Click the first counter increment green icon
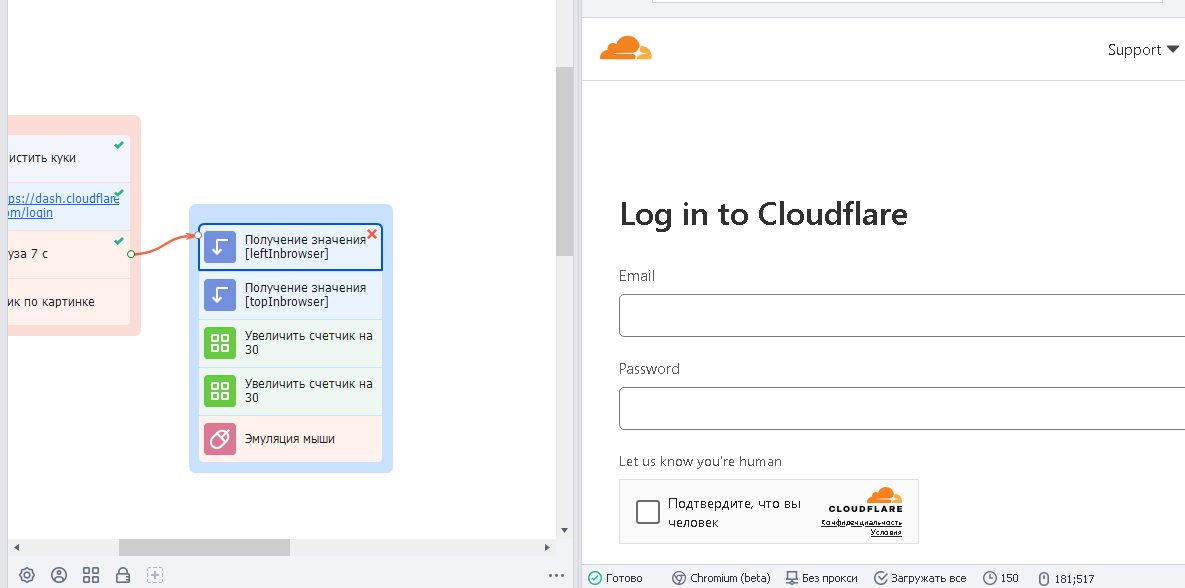1185x588 pixels. pos(220,342)
